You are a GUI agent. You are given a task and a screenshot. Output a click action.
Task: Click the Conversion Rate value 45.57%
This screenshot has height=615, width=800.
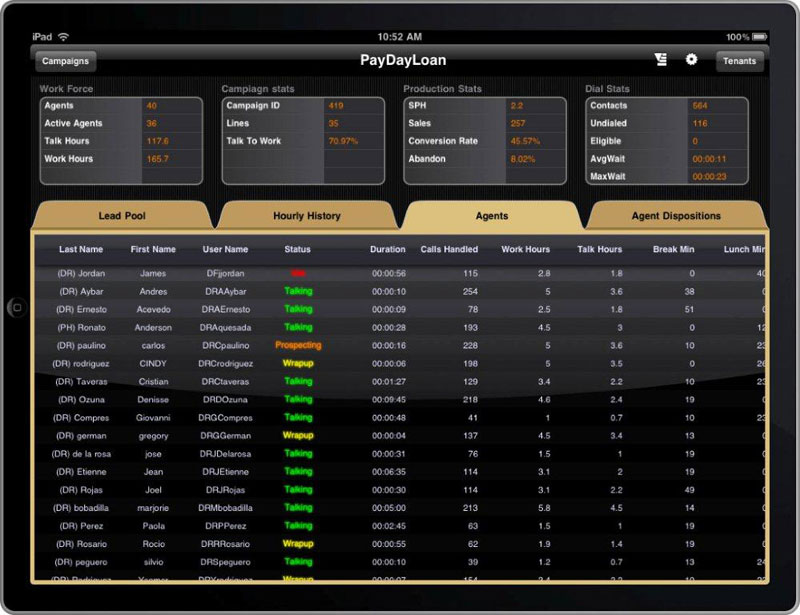(x=525, y=141)
